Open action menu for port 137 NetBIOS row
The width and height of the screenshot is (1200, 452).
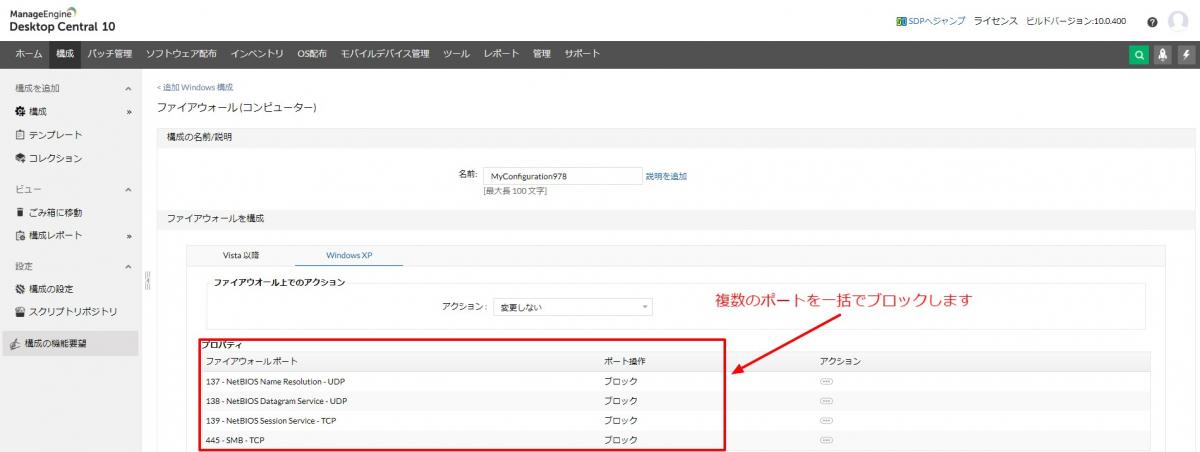click(x=826, y=381)
